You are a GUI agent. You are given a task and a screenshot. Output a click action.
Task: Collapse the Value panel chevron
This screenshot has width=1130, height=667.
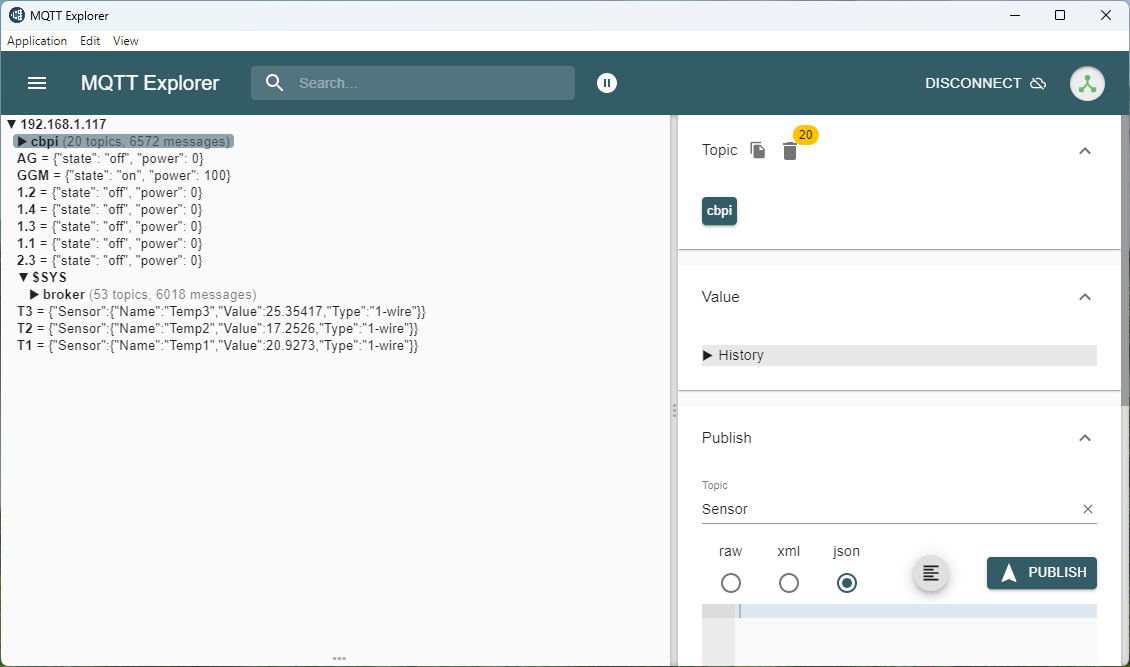(x=1085, y=297)
